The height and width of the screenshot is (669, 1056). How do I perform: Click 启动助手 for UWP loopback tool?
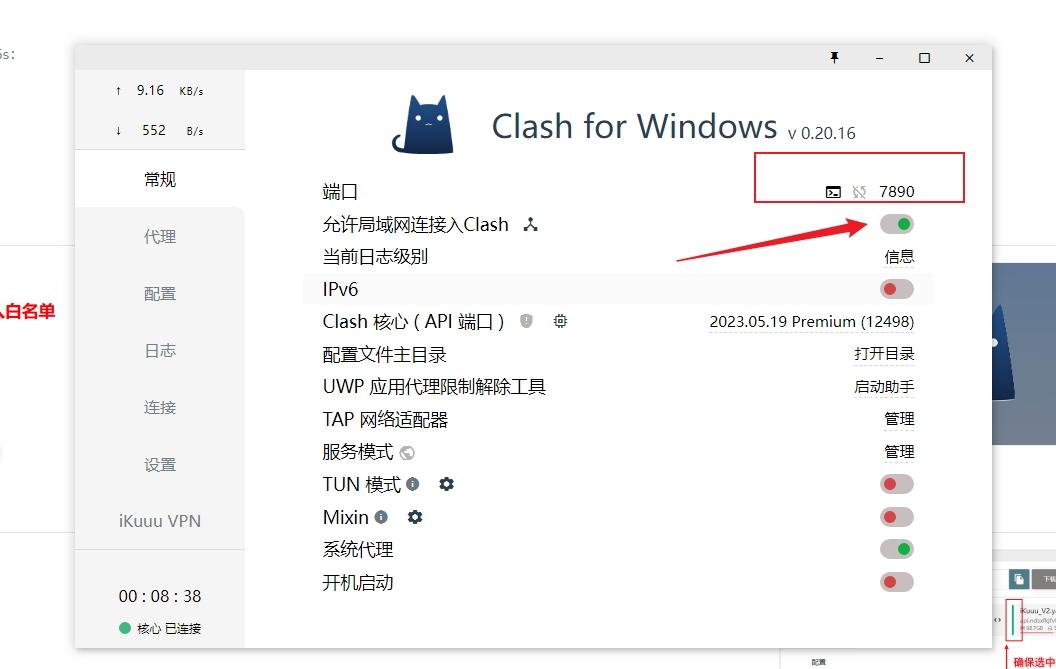(x=884, y=387)
